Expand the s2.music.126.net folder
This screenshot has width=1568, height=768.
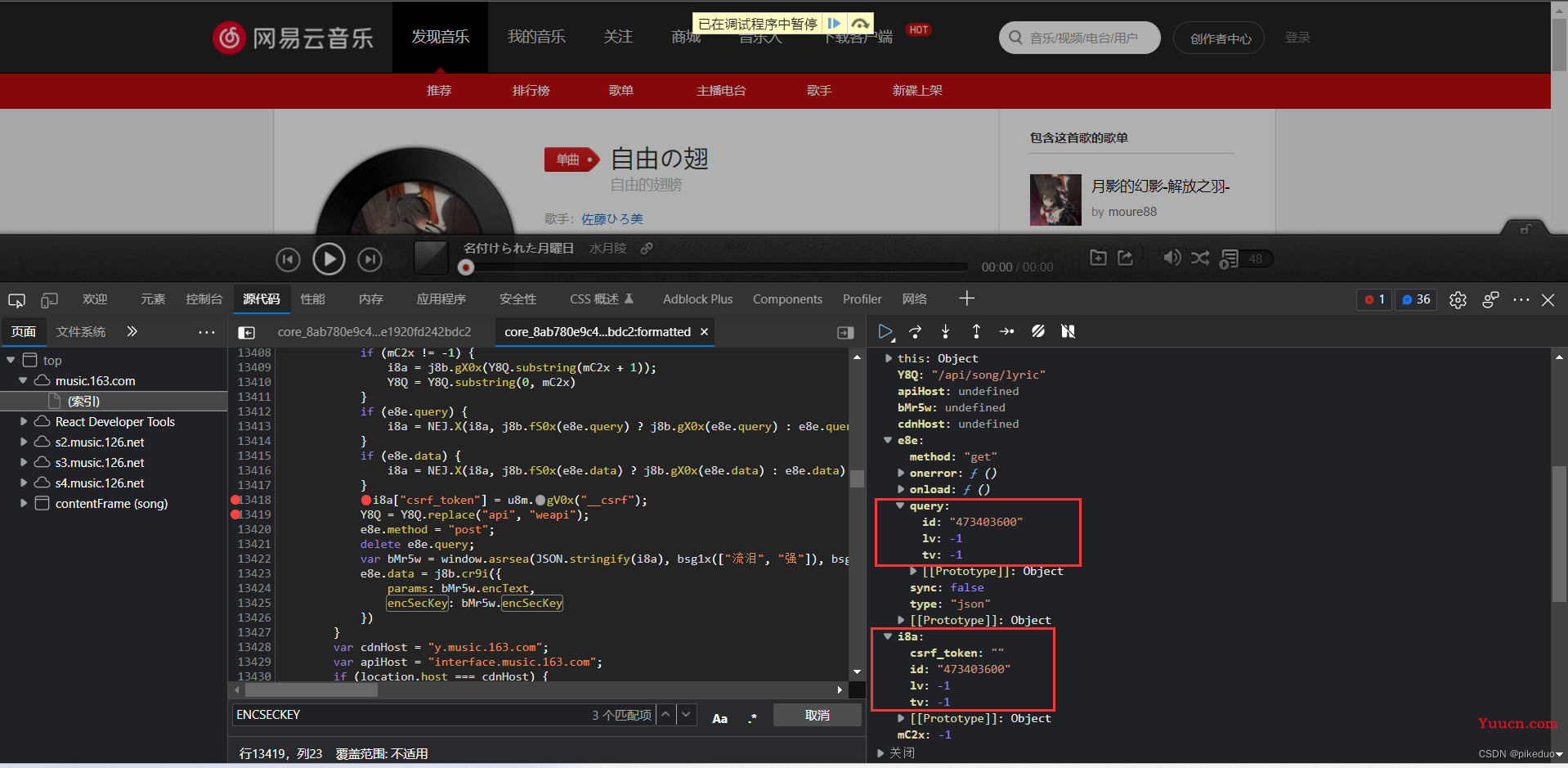point(24,442)
